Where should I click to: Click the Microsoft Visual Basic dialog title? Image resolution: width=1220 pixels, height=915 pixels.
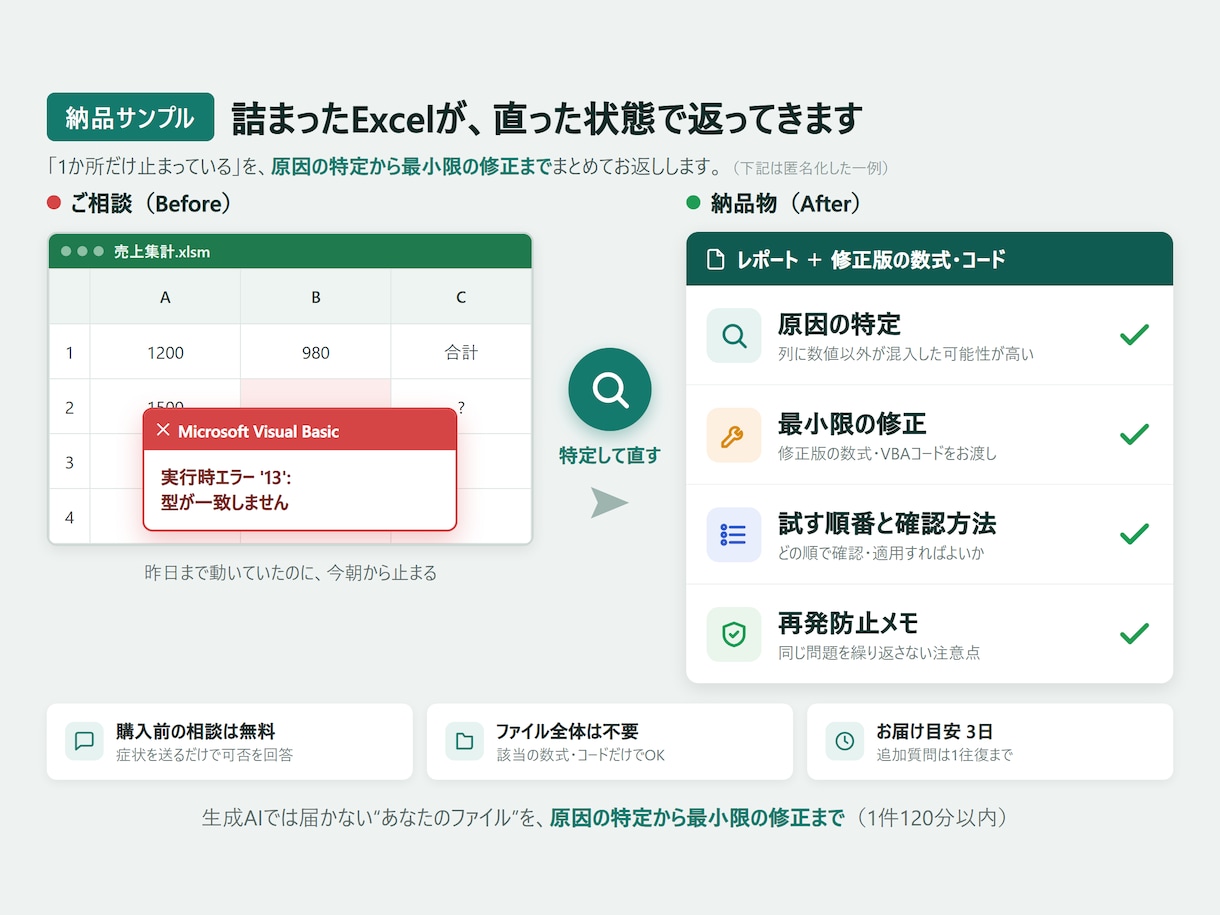coord(258,432)
